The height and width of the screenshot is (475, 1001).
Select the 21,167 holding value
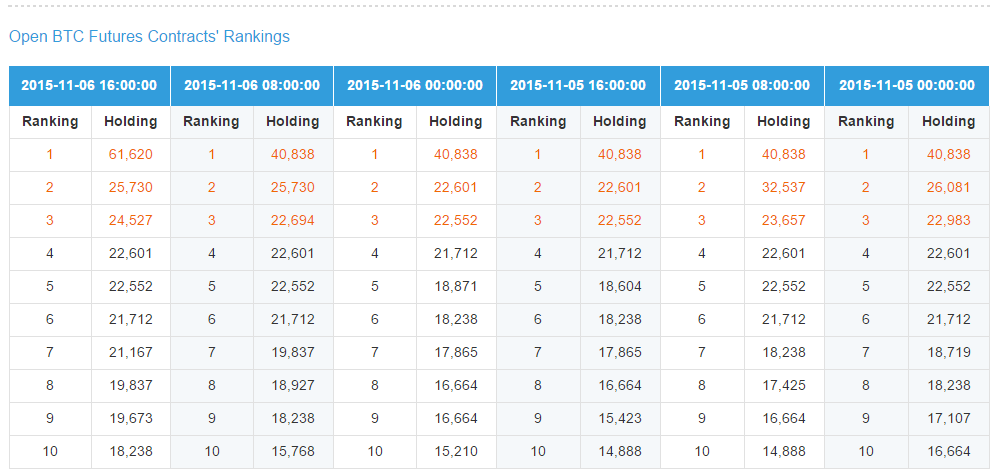coord(131,352)
